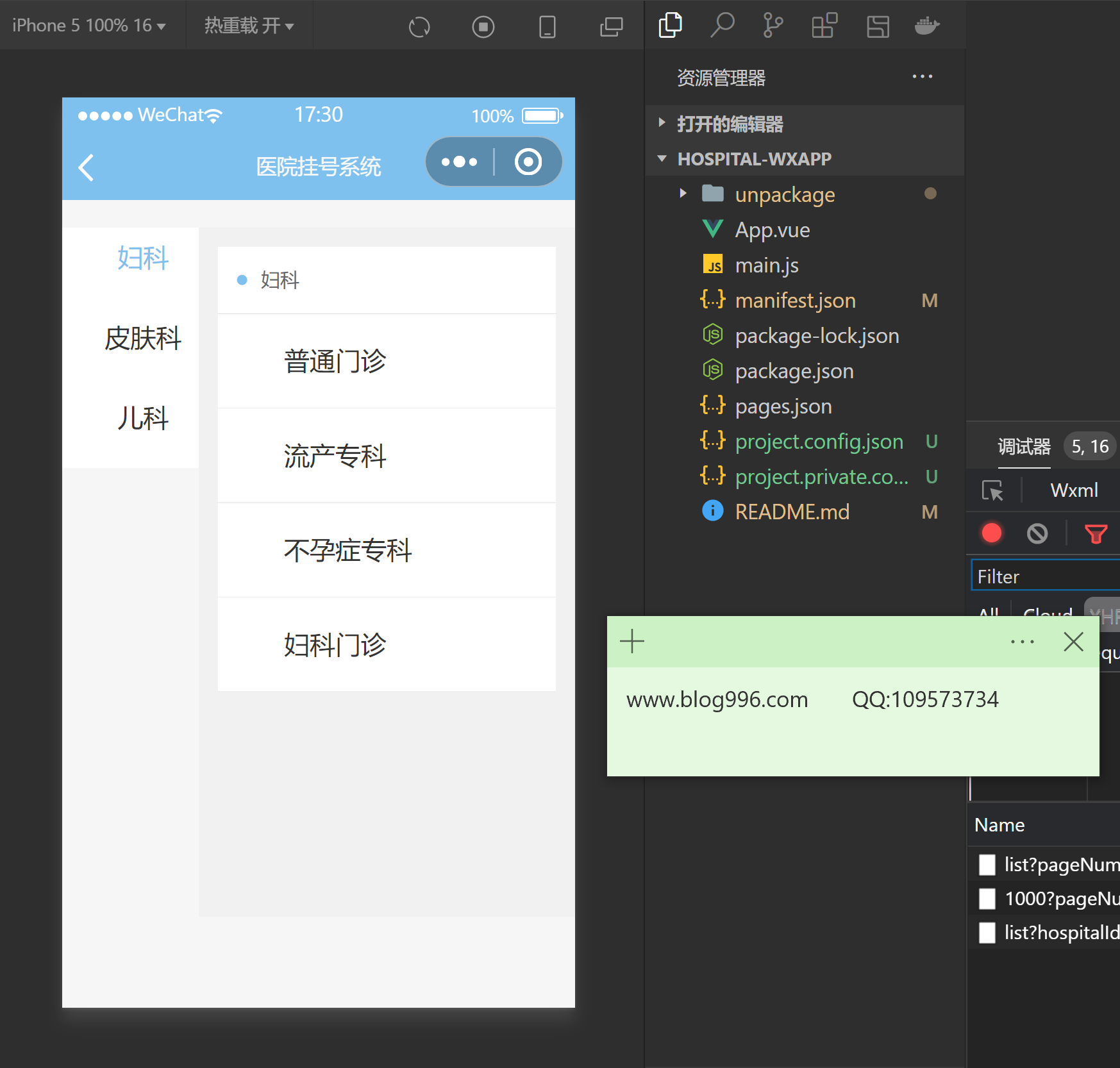Select the element inspector icon in the debugger
Viewport: 1120px width, 1068px height.
992,491
